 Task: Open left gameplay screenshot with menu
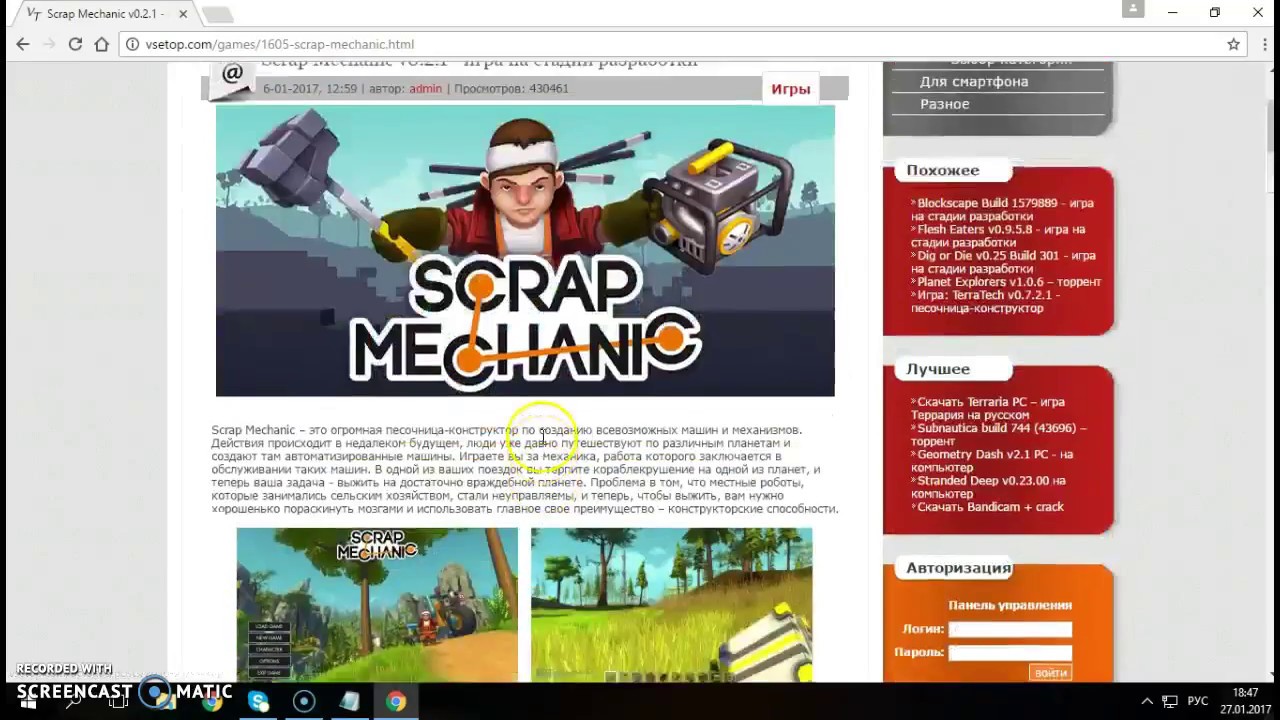pyautogui.click(x=377, y=605)
